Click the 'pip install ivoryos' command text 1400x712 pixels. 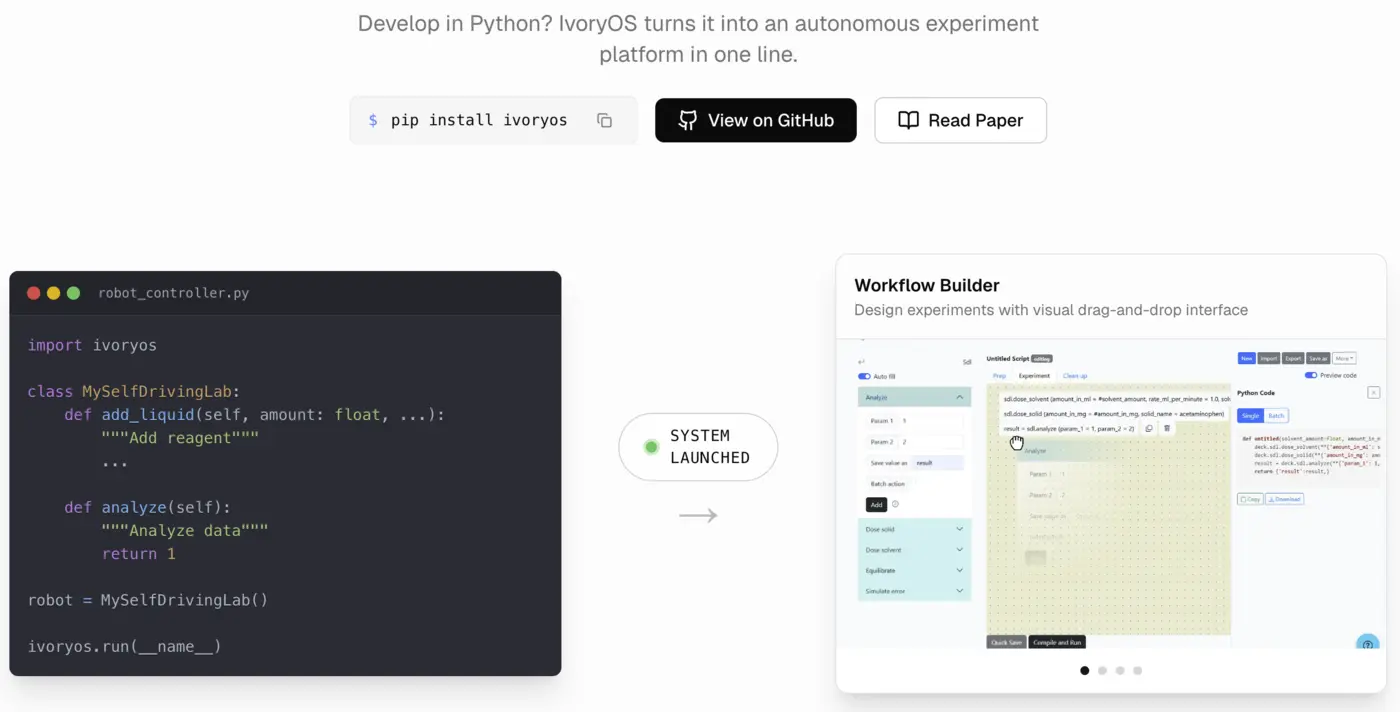[x=479, y=120]
